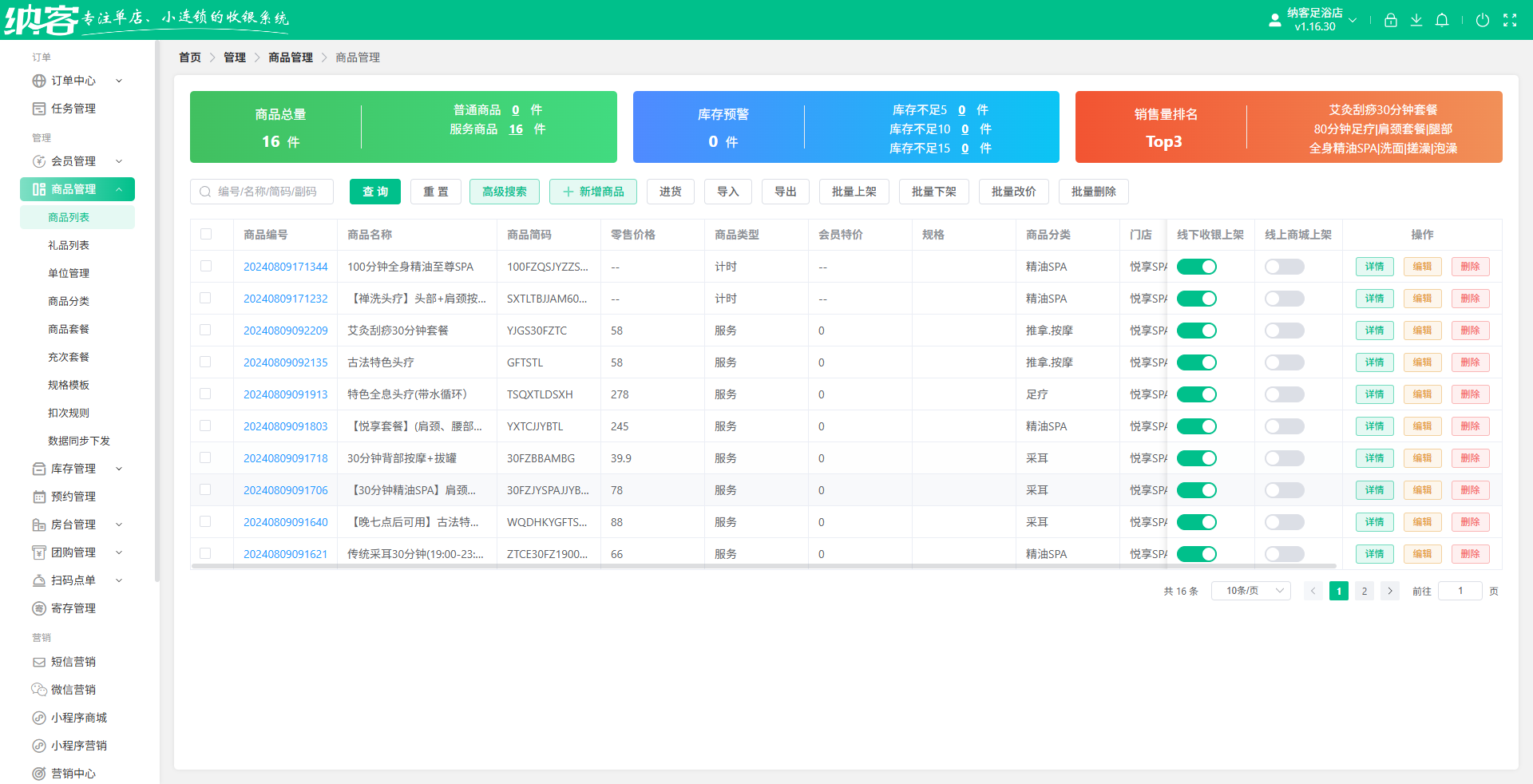Screen dimensions: 1533x784
Task: Select 商品分类 in the sidebar submenu
Action: coord(69,301)
